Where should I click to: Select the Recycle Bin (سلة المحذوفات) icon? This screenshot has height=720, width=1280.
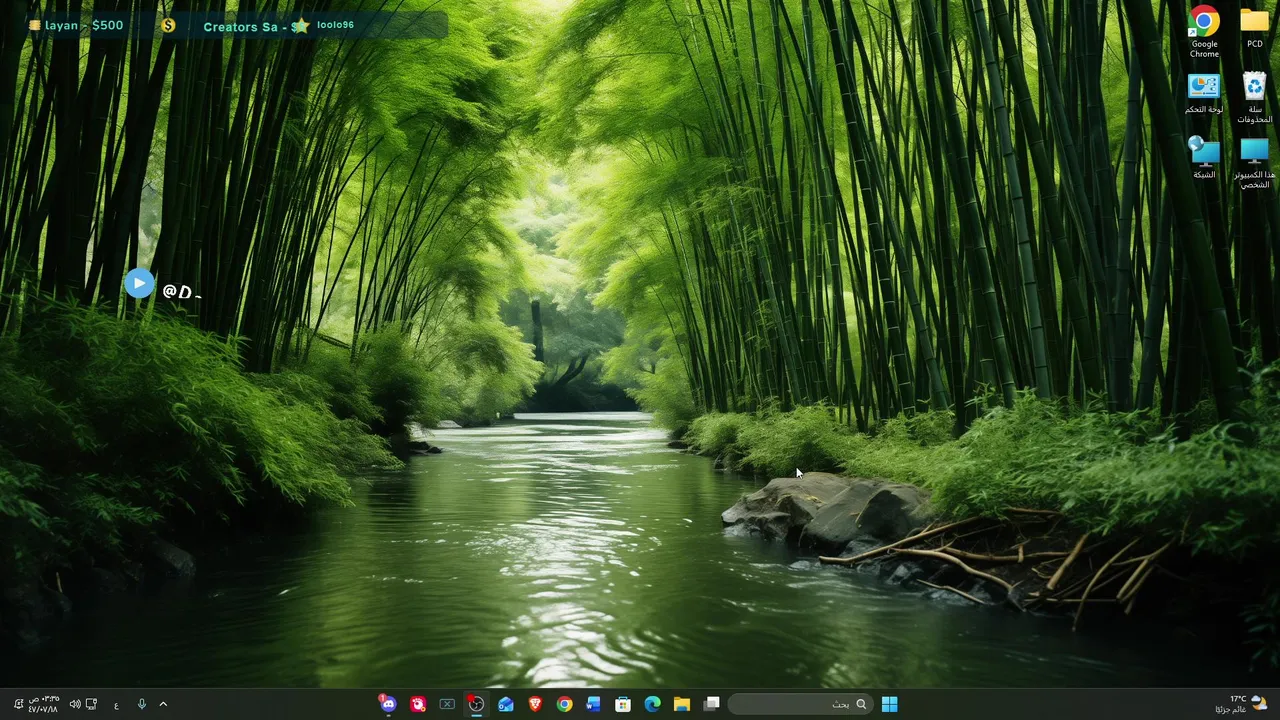pyautogui.click(x=1254, y=97)
